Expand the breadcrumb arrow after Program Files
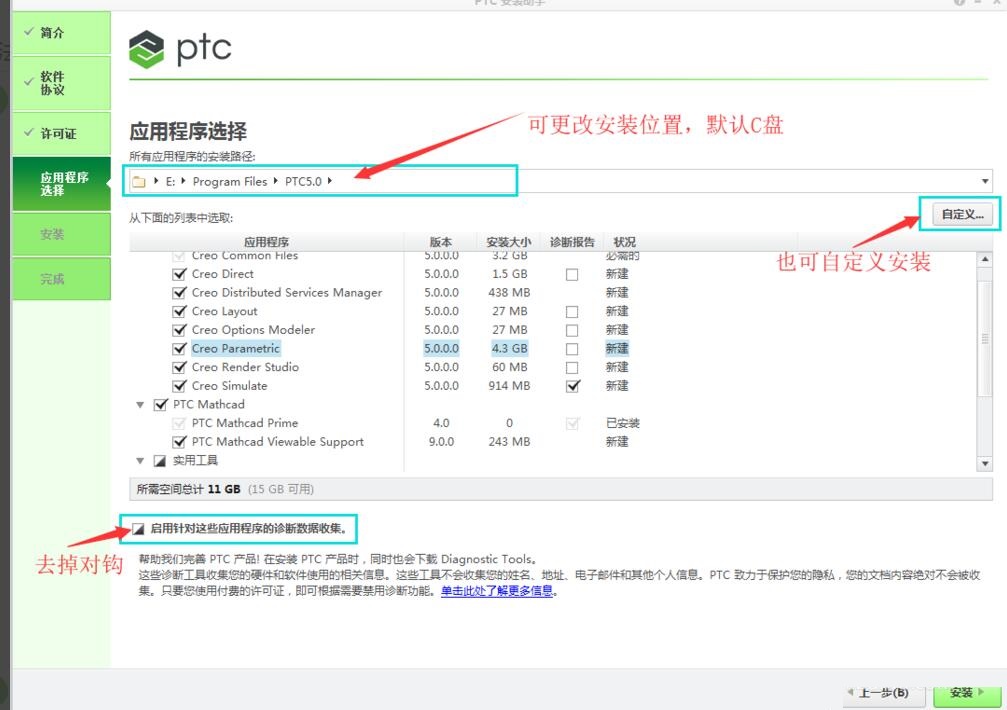 (x=276, y=181)
